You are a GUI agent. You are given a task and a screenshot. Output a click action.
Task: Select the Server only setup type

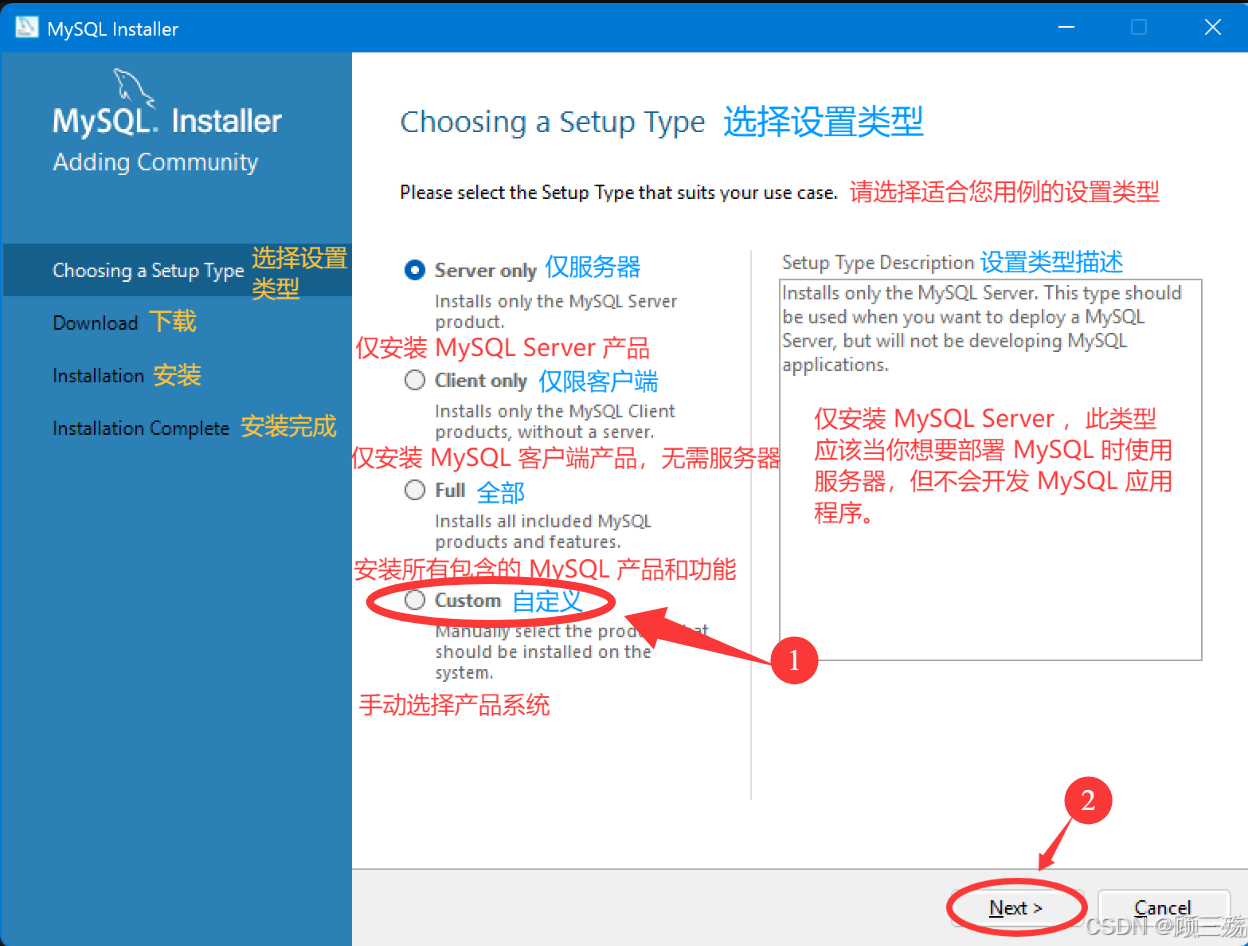coord(415,270)
